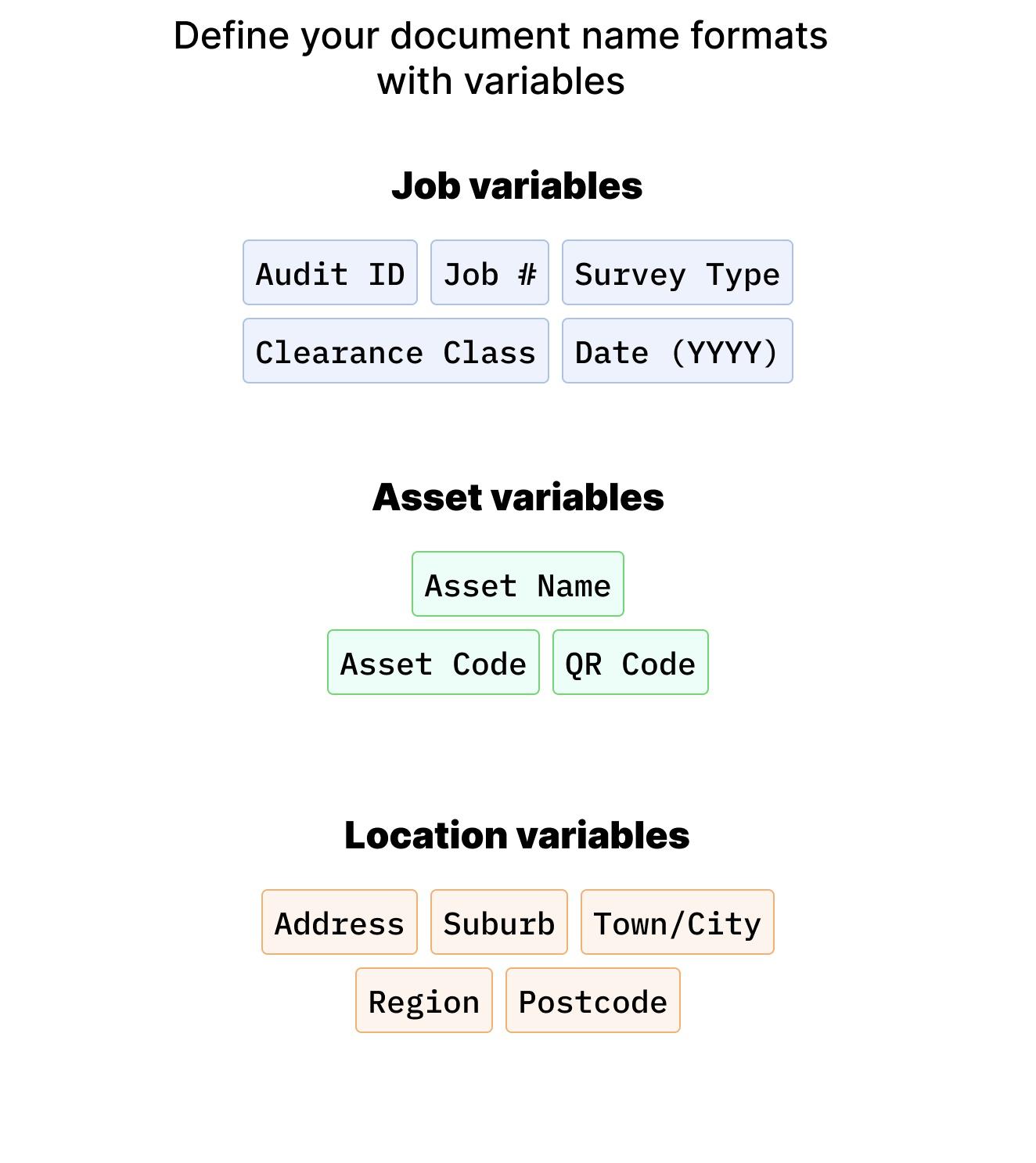Select the QR Code variable

coord(631,662)
